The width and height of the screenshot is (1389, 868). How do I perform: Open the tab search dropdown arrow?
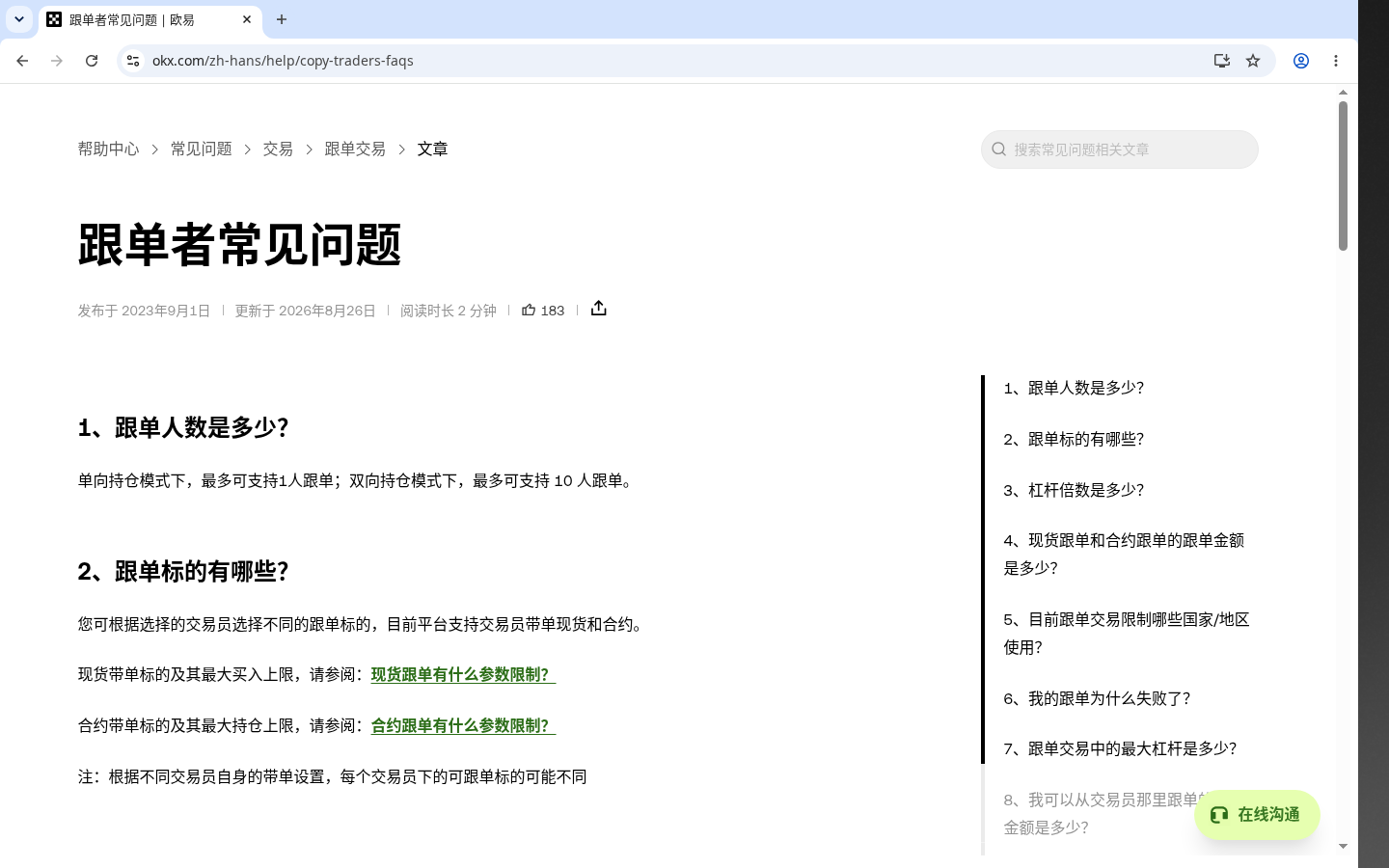(x=19, y=19)
